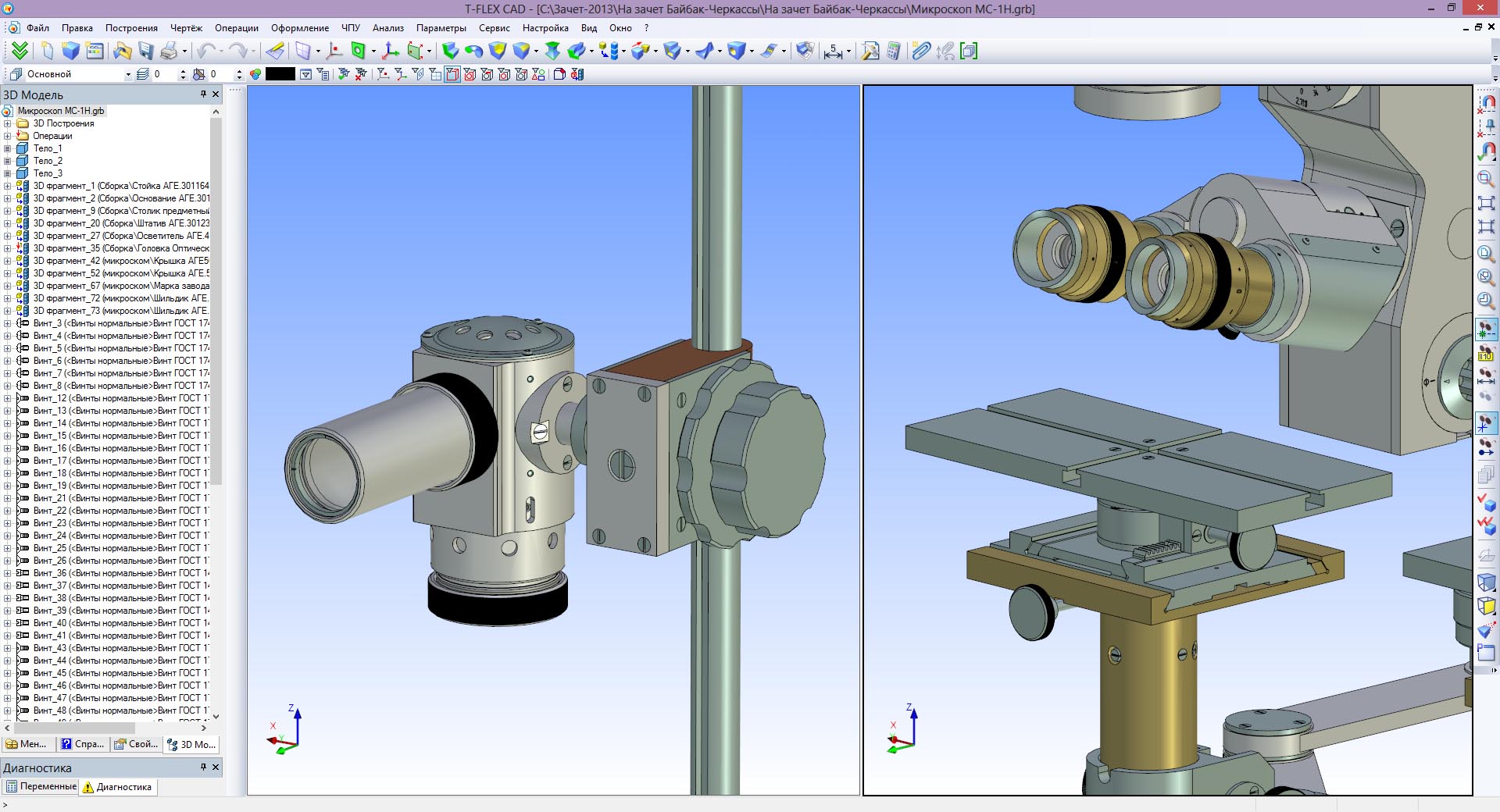Screen dimensions: 1500x812
Task: Click the zoom window magnifier in right sidebar
Action: tap(1486, 178)
